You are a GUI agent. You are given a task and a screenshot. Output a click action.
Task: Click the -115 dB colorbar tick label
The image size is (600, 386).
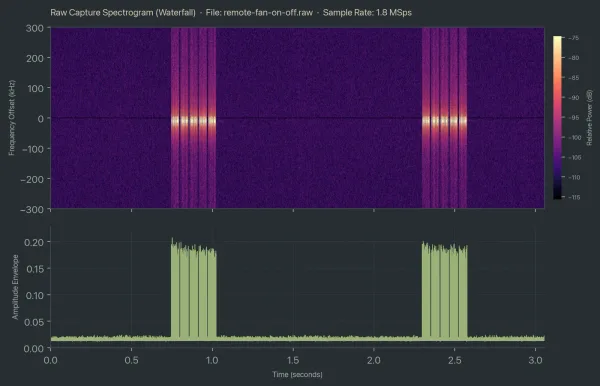click(574, 197)
